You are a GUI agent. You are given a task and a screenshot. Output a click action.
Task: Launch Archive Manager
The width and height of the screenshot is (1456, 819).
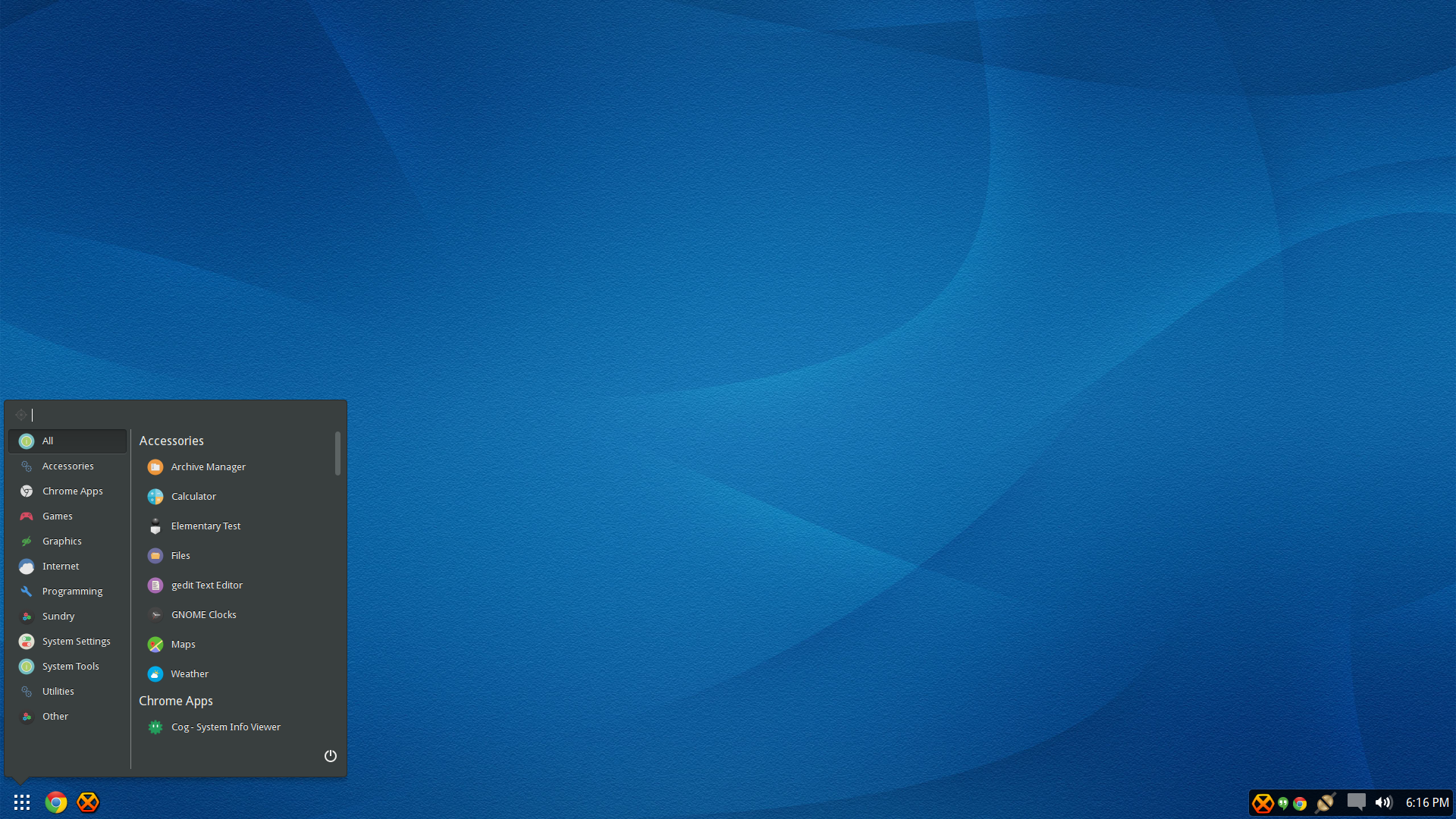click(235, 466)
